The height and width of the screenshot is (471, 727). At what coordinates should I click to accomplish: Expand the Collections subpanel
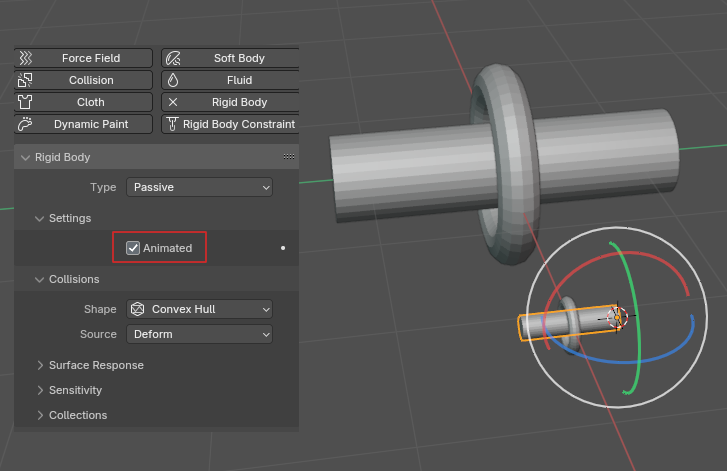tap(40, 415)
